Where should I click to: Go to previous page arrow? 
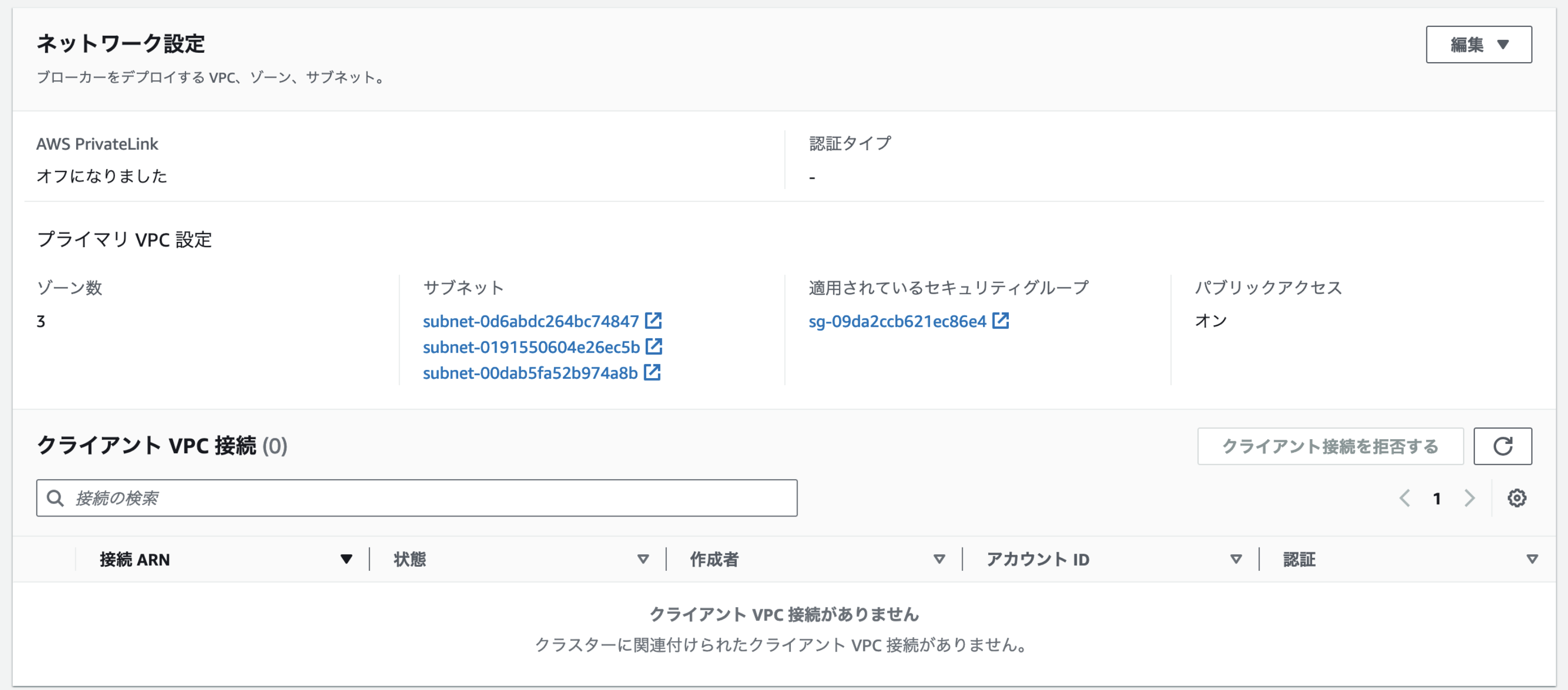pyautogui.click(x=1404, y=498)
